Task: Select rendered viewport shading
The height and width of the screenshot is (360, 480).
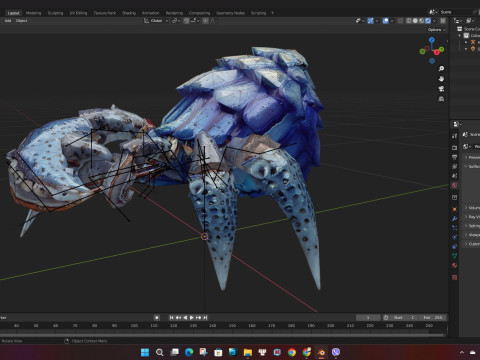Action: pos(428,21)
